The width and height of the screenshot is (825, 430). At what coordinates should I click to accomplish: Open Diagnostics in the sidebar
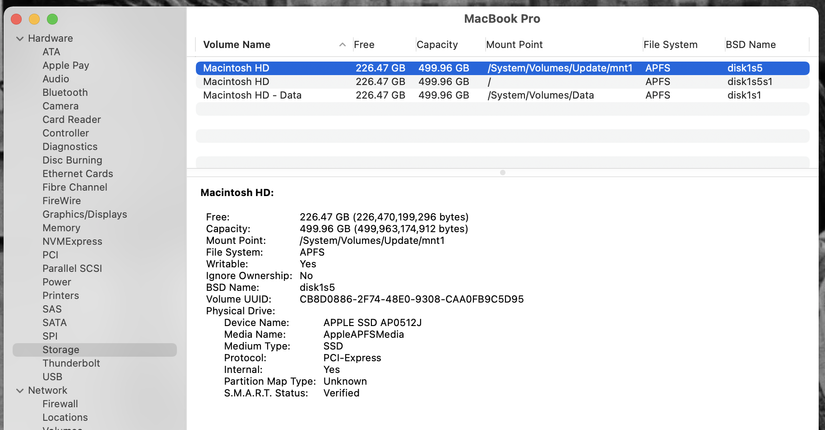[x=70, y=147]
